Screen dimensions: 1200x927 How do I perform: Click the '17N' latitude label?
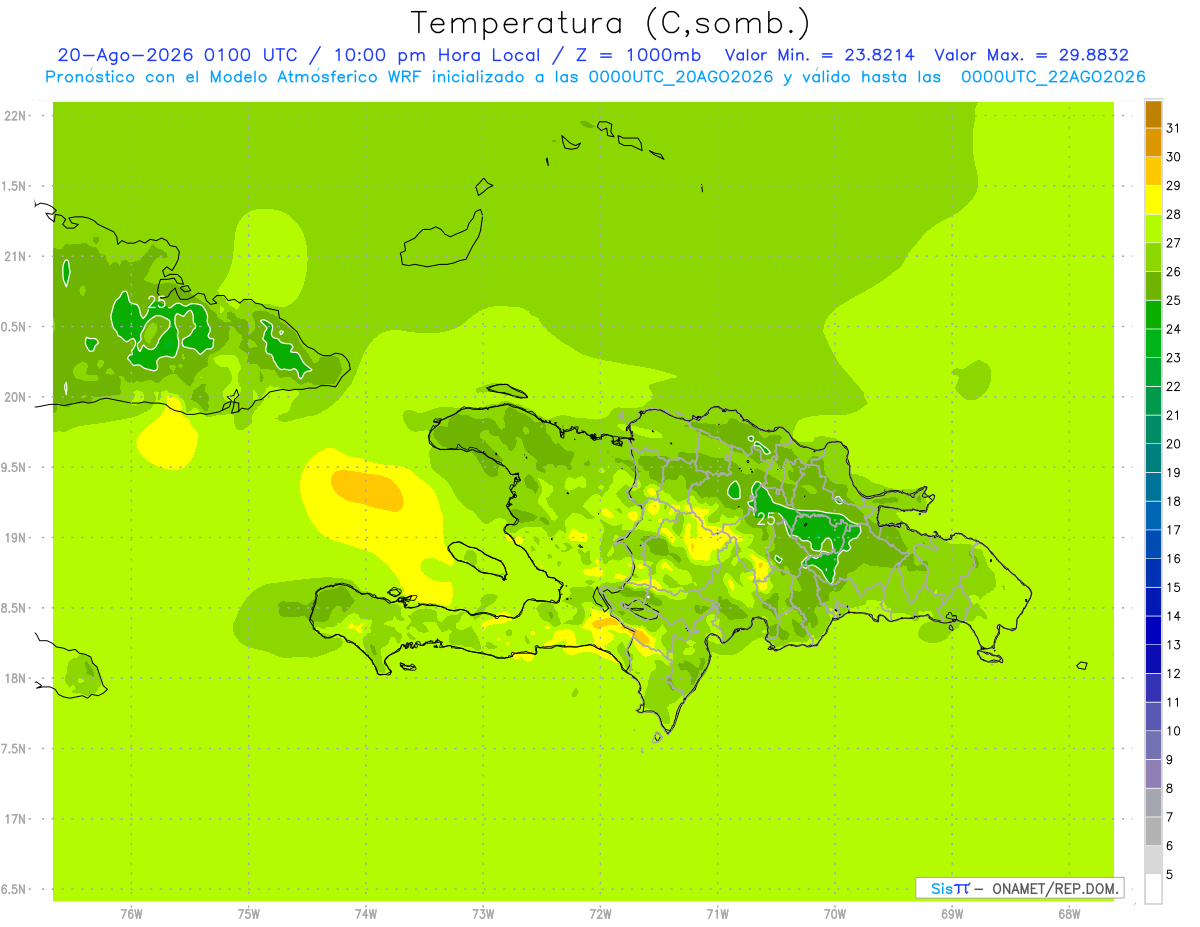click(x=14, y=819)
